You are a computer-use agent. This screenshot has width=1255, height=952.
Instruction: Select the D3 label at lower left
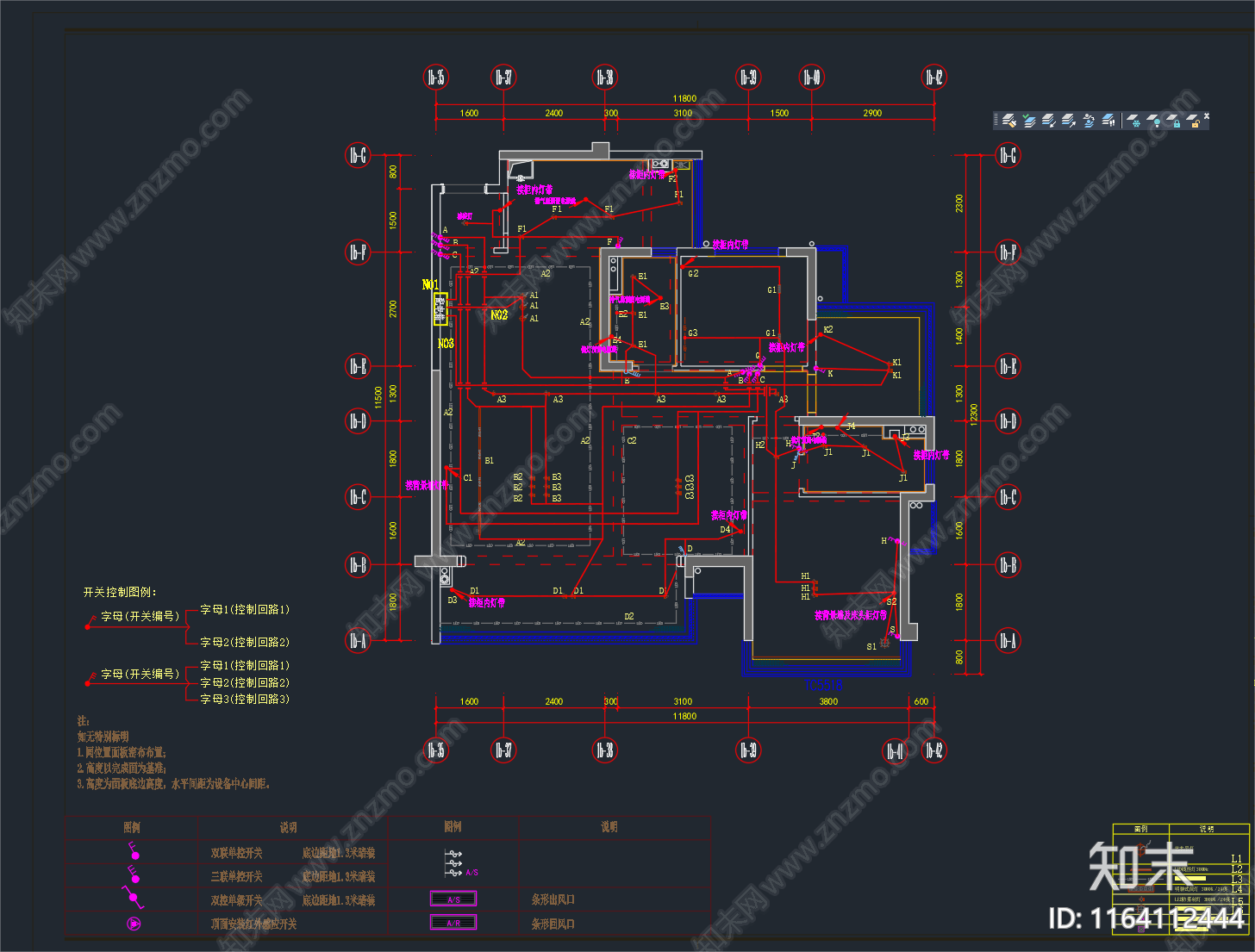453,600
